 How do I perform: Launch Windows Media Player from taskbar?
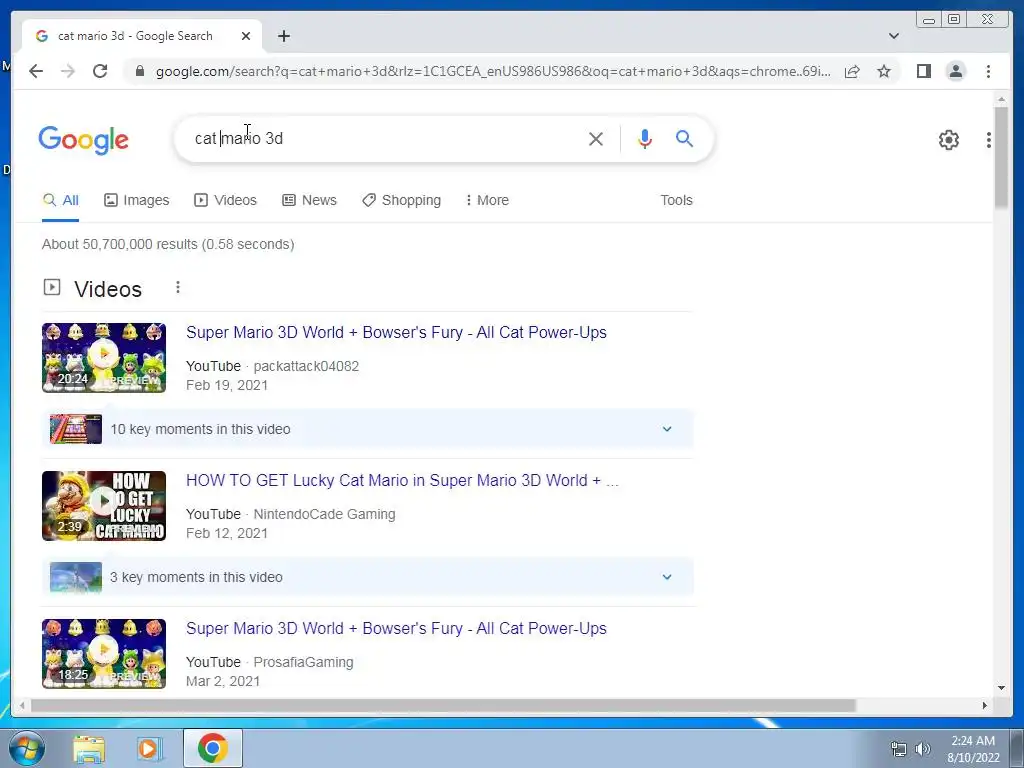click(150, 748)
